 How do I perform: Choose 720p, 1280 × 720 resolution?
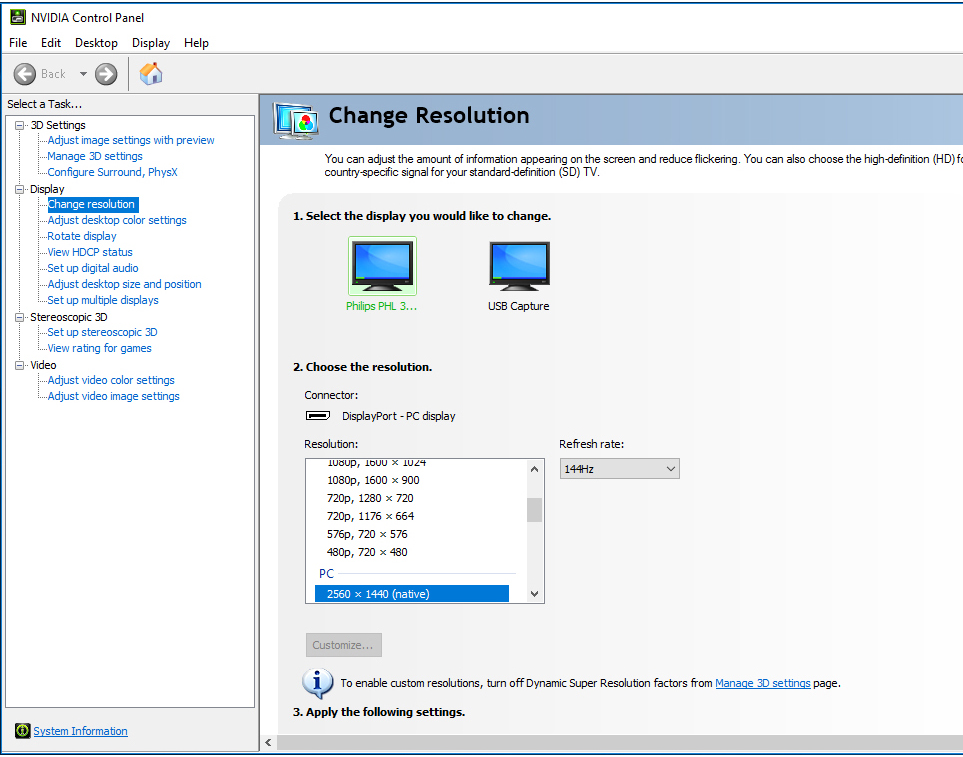coord(370,498)
